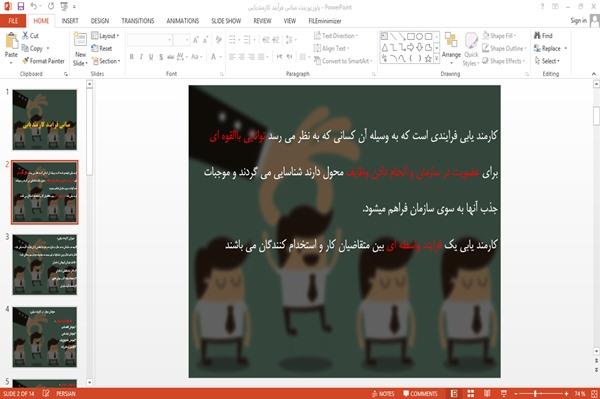Open Comments pane from status bar
This screenshot has width=600, height=399.
420,394
